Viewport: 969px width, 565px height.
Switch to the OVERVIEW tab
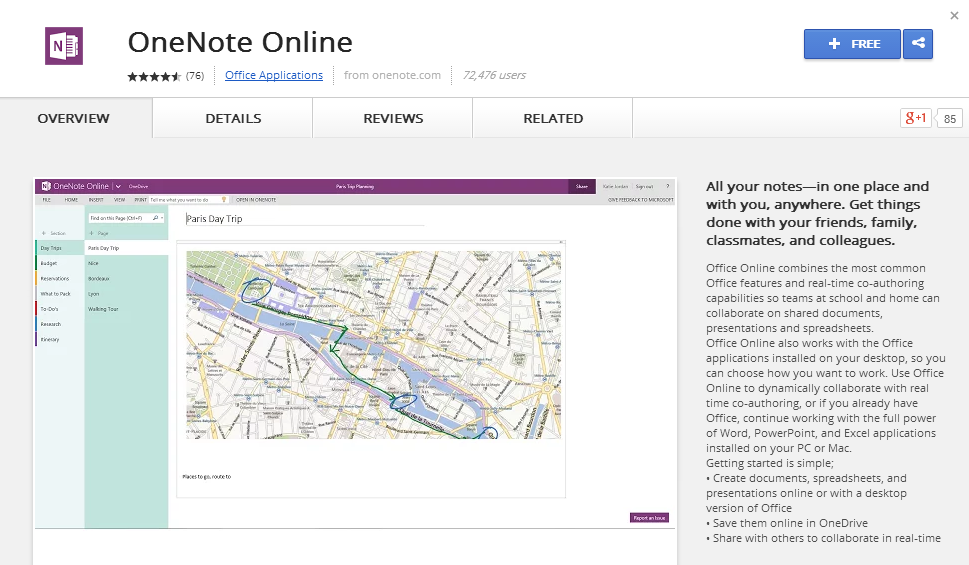pyautogui.click(x=74, y=118)
